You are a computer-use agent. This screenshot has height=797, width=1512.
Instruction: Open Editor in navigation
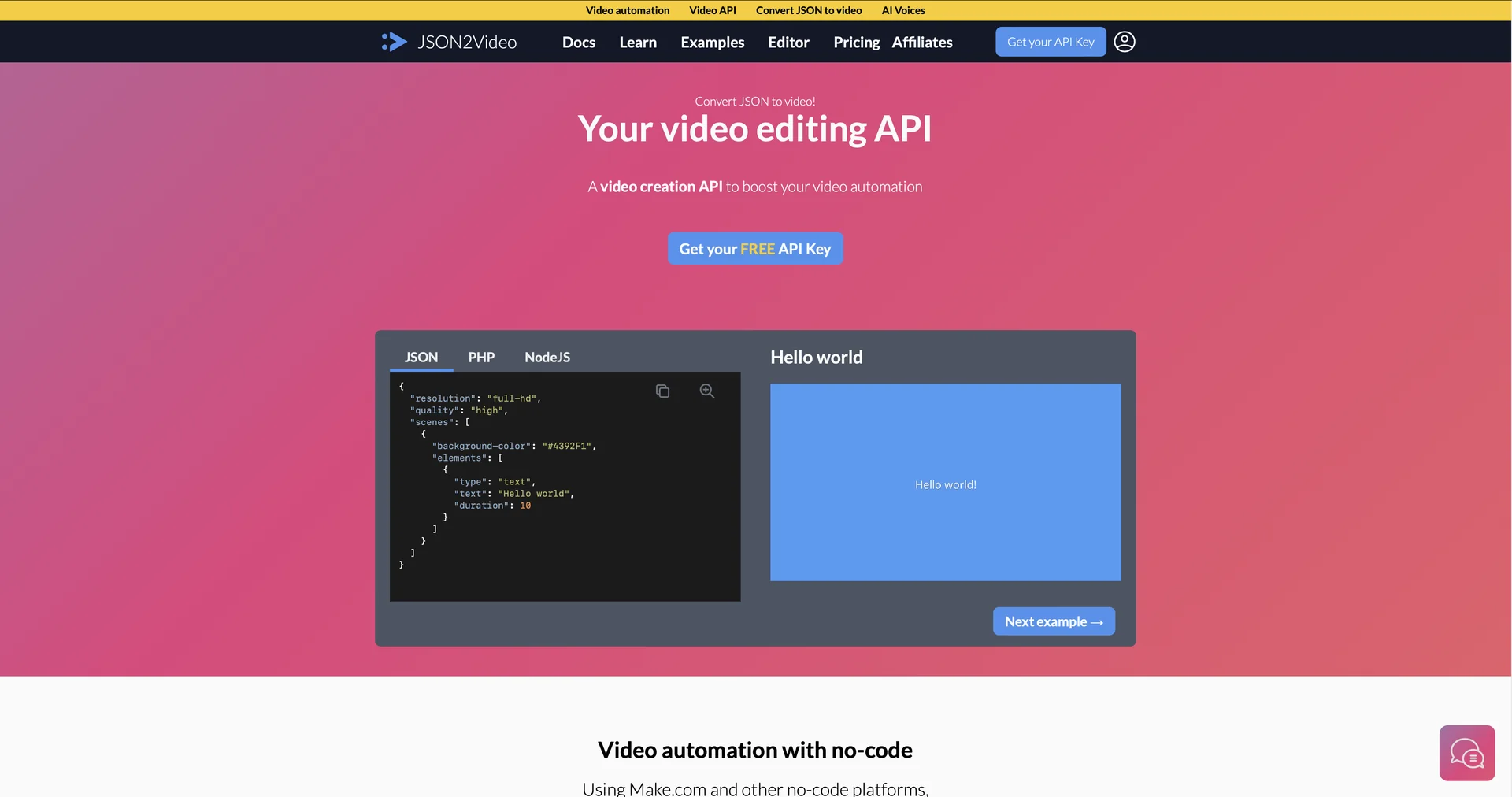click(x=788, y=43)
